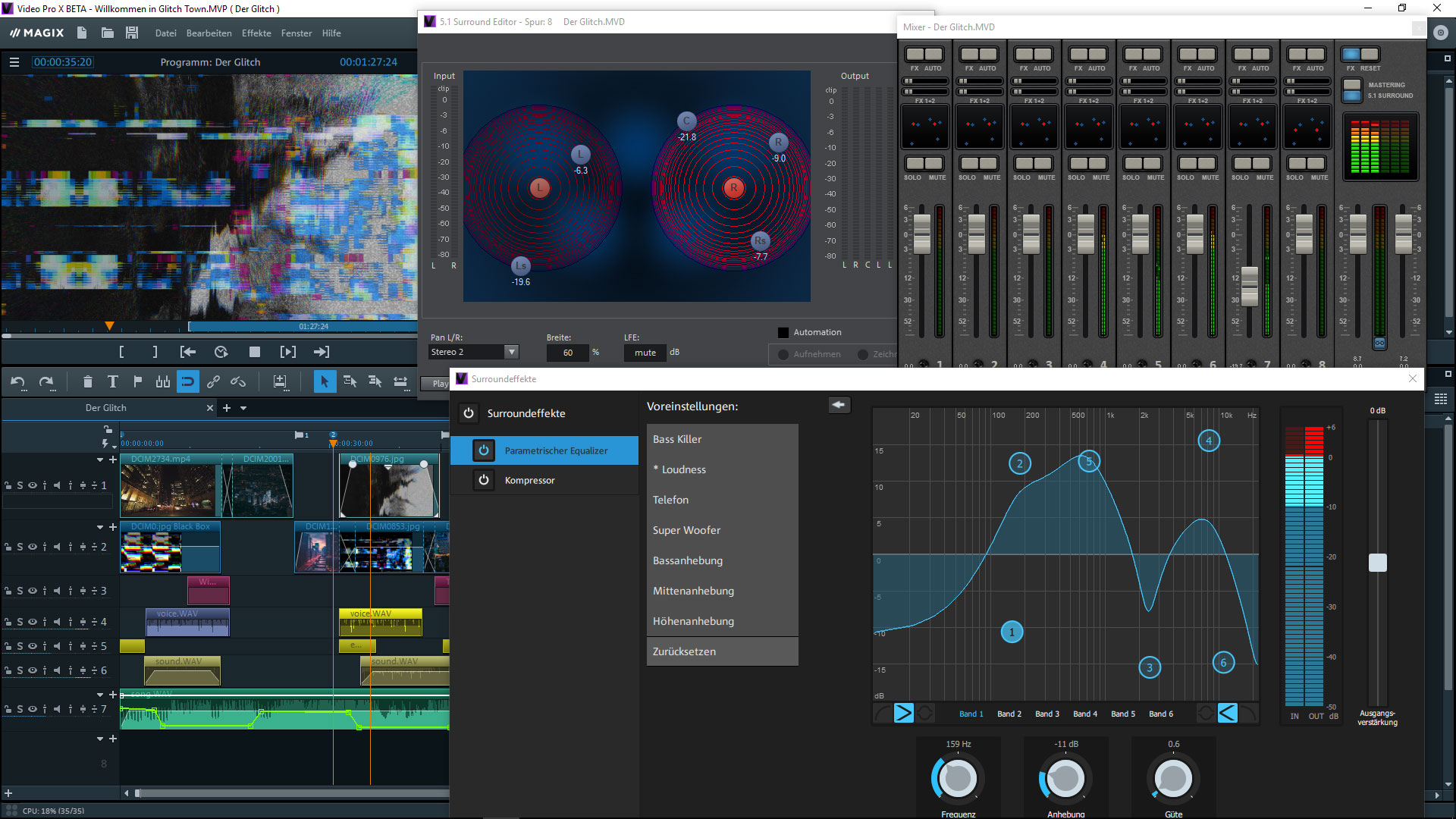
Task: Open the dropdown arrow beside the add-tab plus
Action: point(243,408)
